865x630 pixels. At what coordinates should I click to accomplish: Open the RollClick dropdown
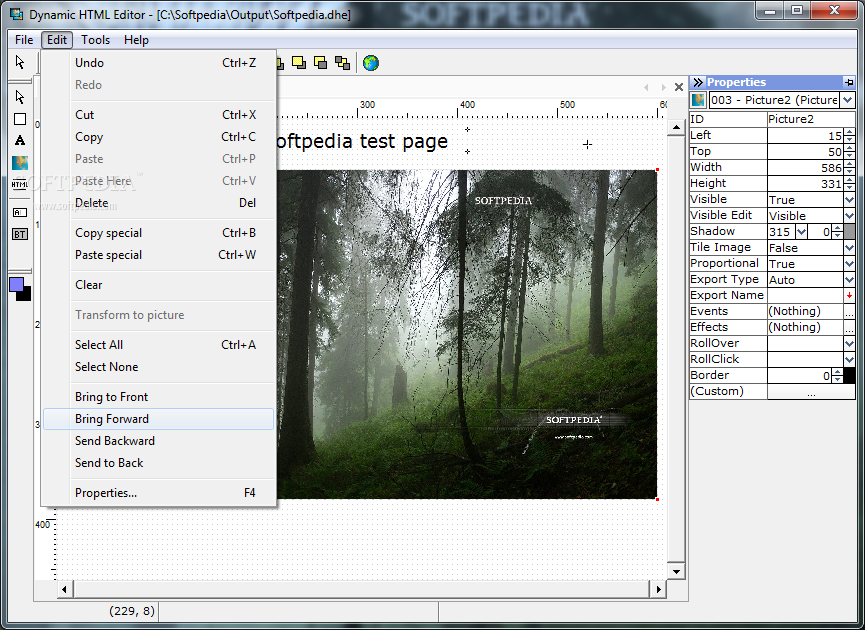click(850, 360)
